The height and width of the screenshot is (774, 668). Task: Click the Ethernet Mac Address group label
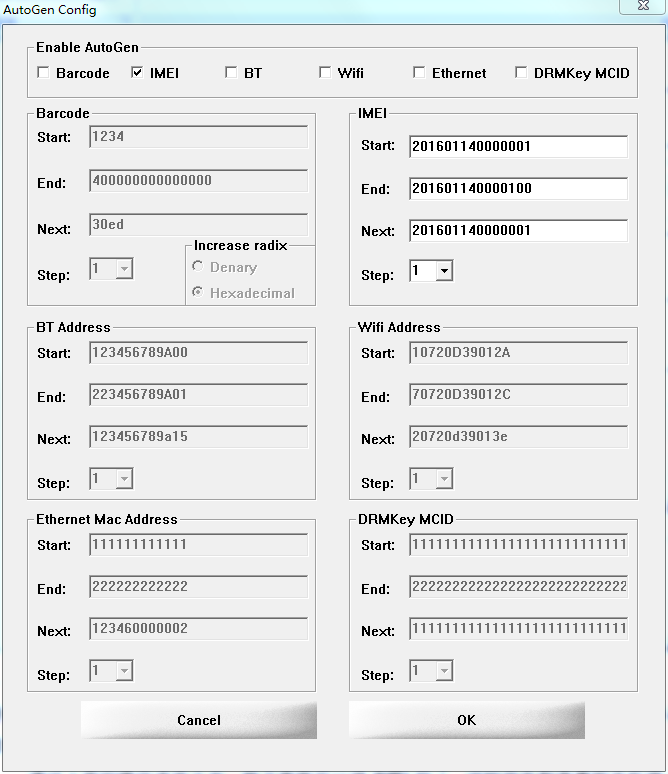(107, 519)
